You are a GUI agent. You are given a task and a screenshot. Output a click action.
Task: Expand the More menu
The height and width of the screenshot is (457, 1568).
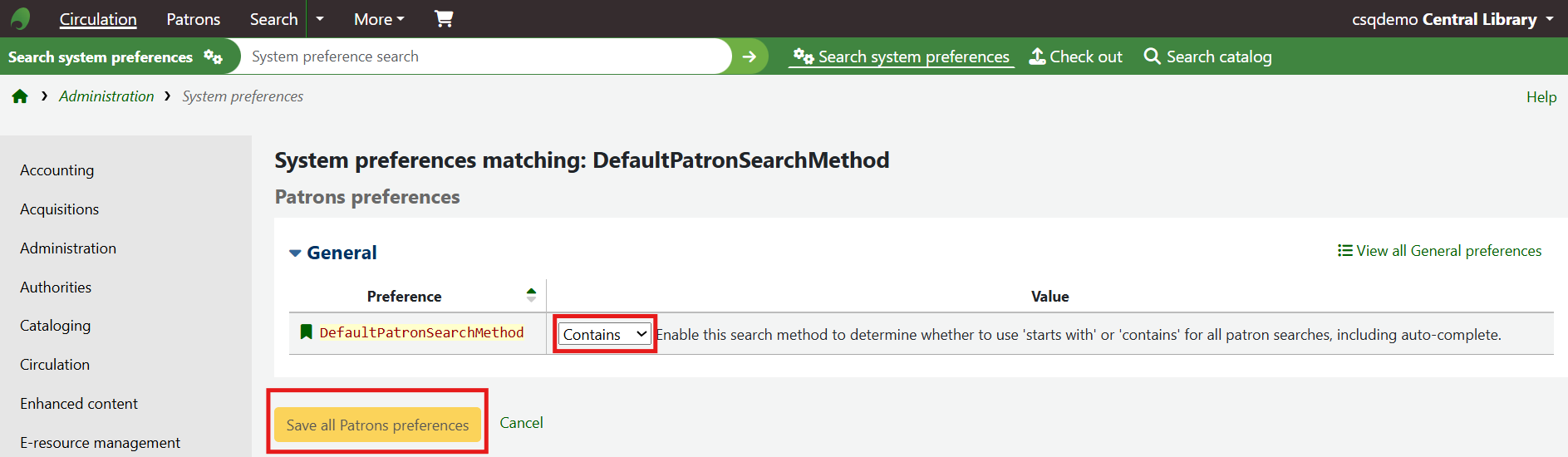tap(379, 19)
